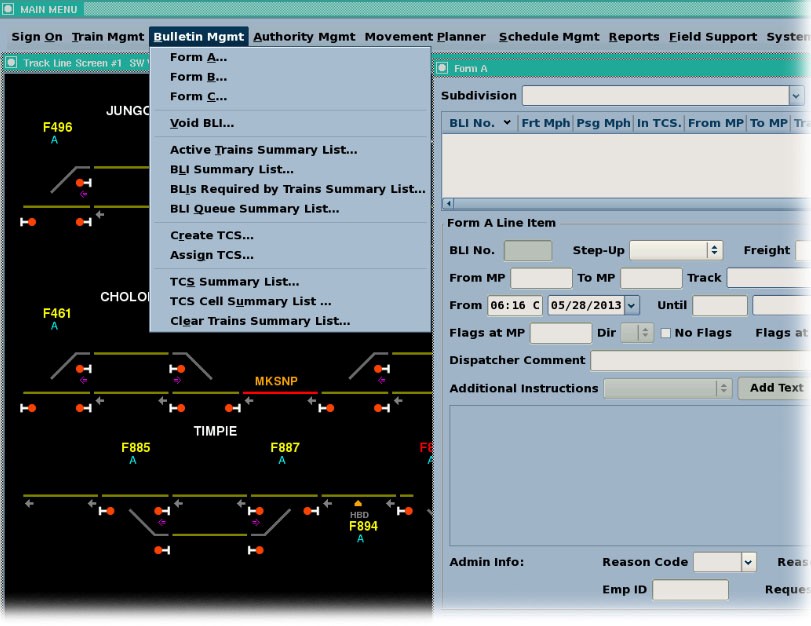Click the F887 signal label

(x=284, y=448)
